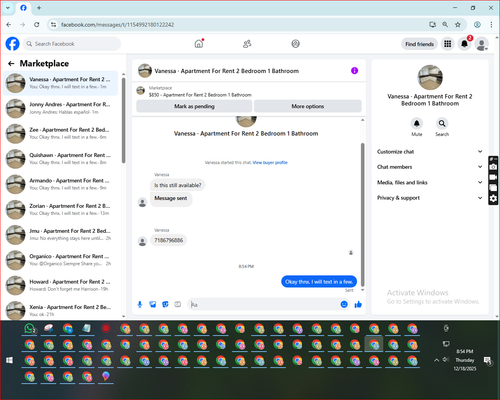Click the Search Facebook field

72,44
